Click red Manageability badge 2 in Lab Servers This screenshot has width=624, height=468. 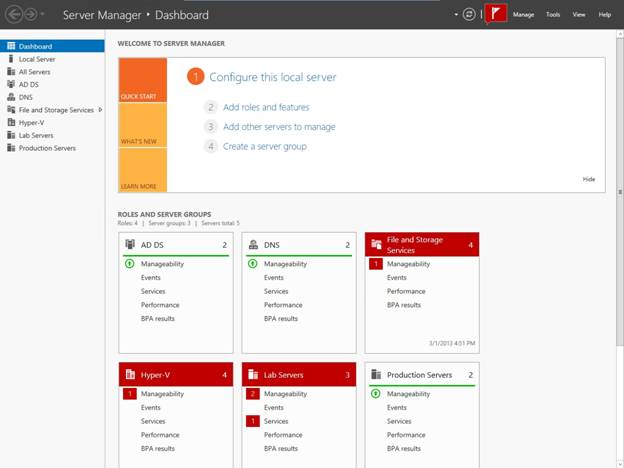click(x=253, y=394)
